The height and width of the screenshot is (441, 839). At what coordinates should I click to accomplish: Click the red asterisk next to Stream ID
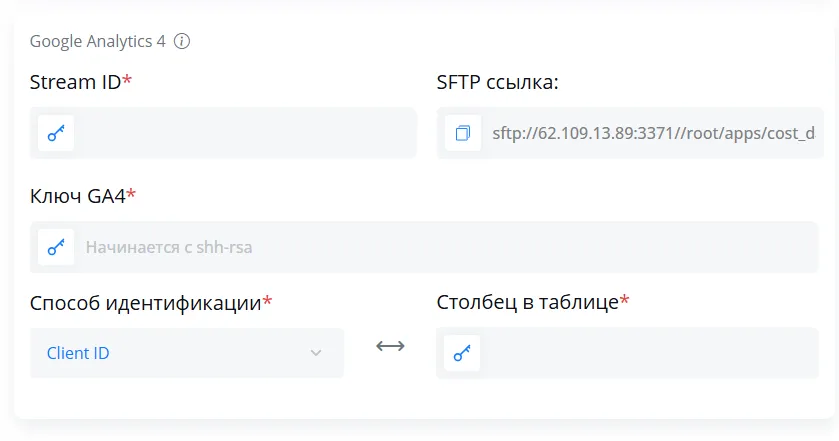[127, 80]
